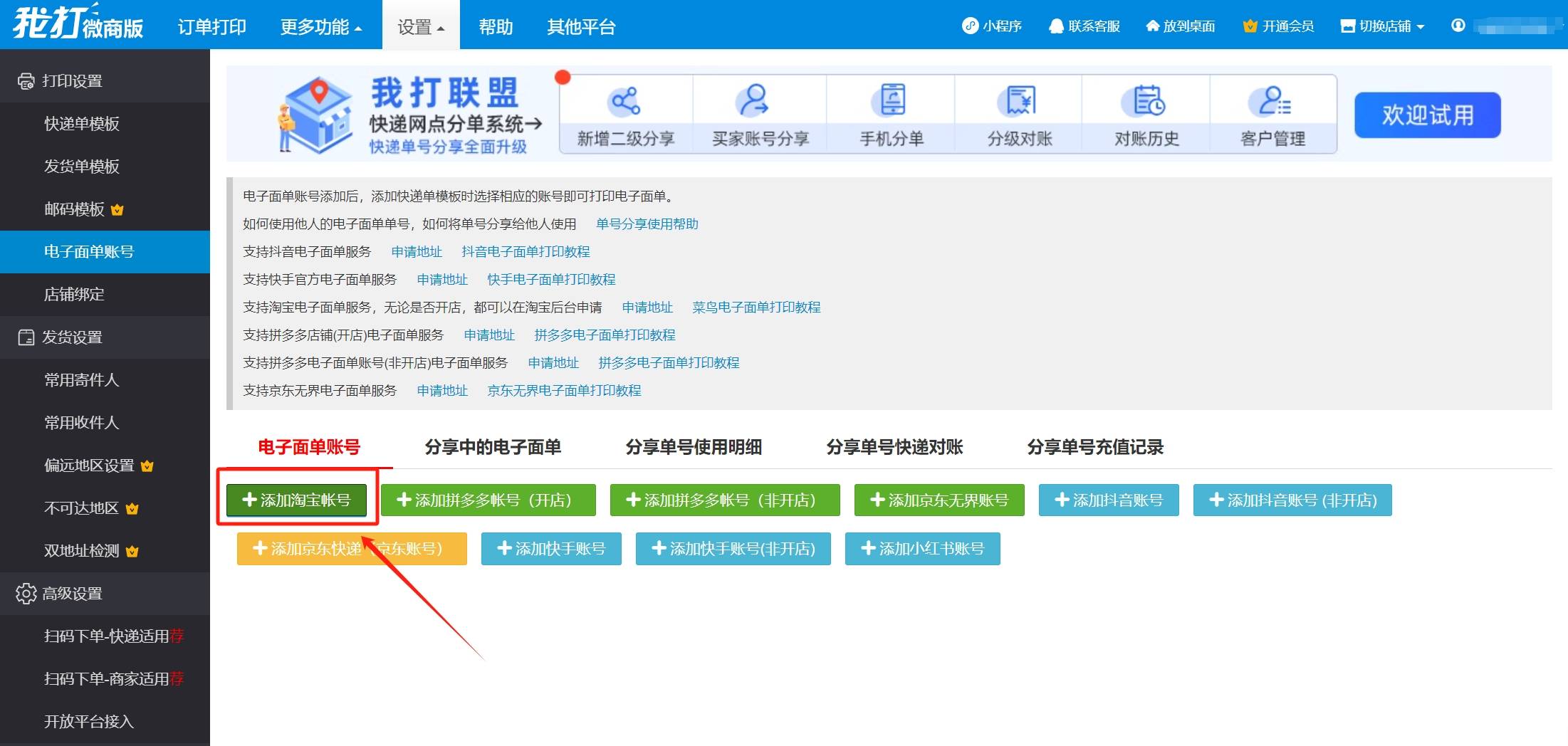This screenshot has width=1568, height=746.
Task: Click the 联系客服 bell icon
Action: point(1055,26)
